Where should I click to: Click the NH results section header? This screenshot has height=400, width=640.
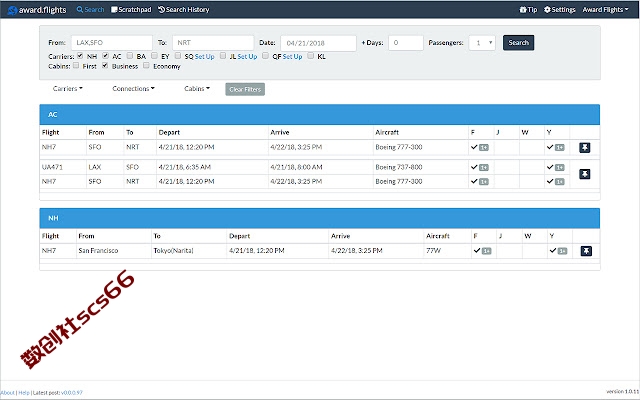coord(320,218)
